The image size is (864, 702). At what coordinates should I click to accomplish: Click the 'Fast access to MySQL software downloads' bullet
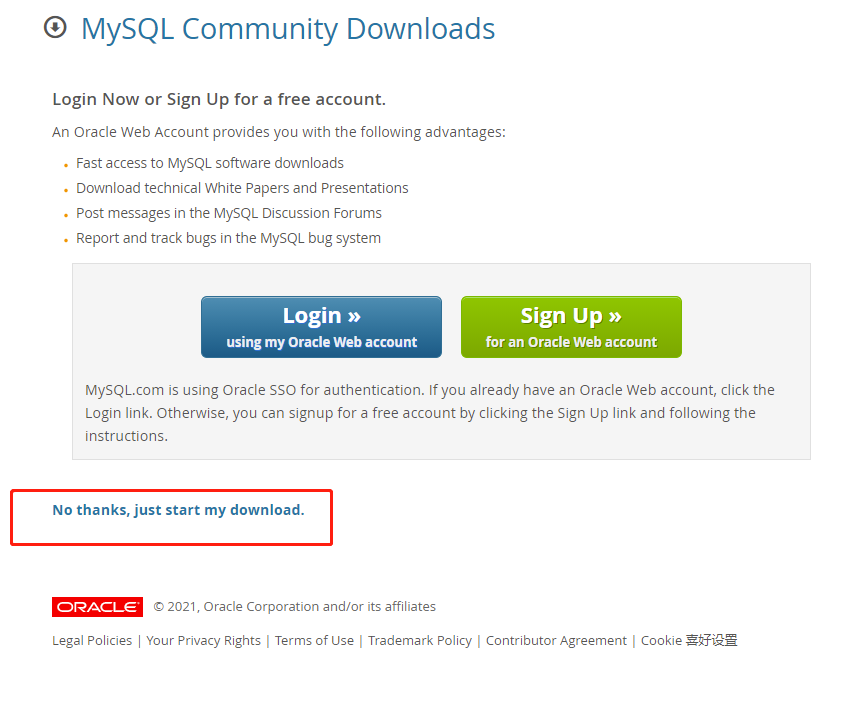(x=210, y=163)
